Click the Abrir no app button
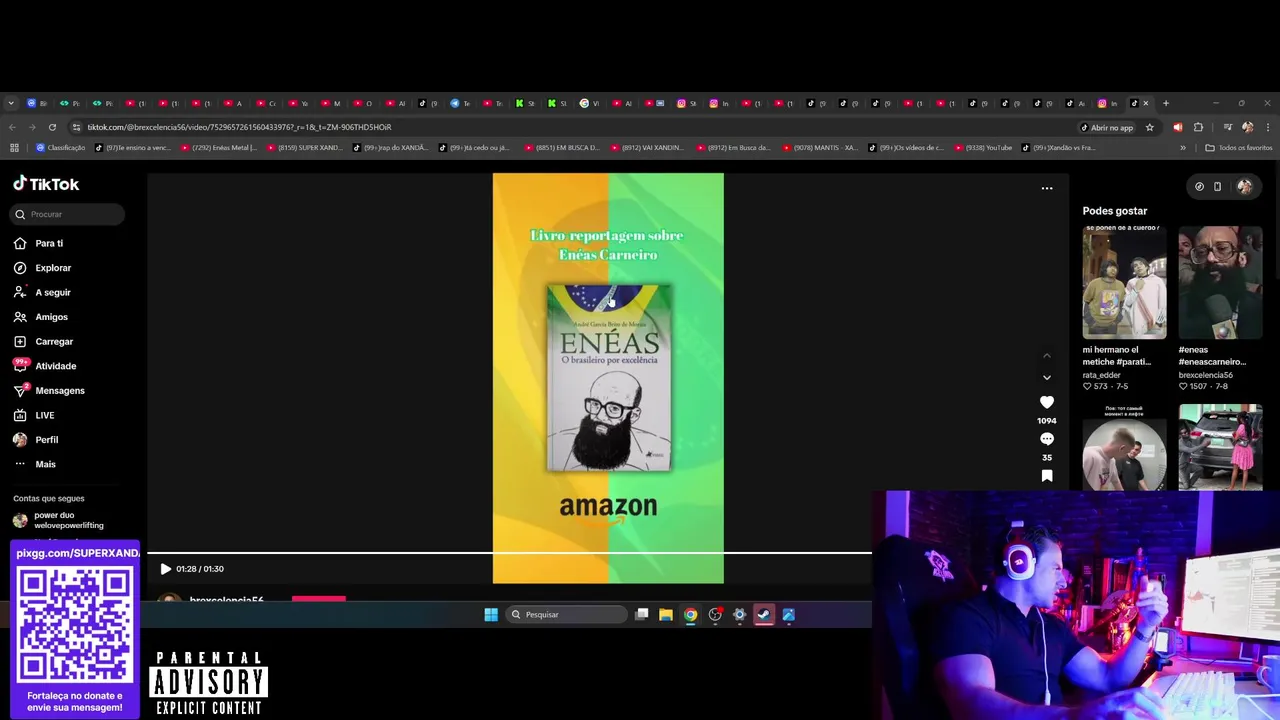 1108,127
